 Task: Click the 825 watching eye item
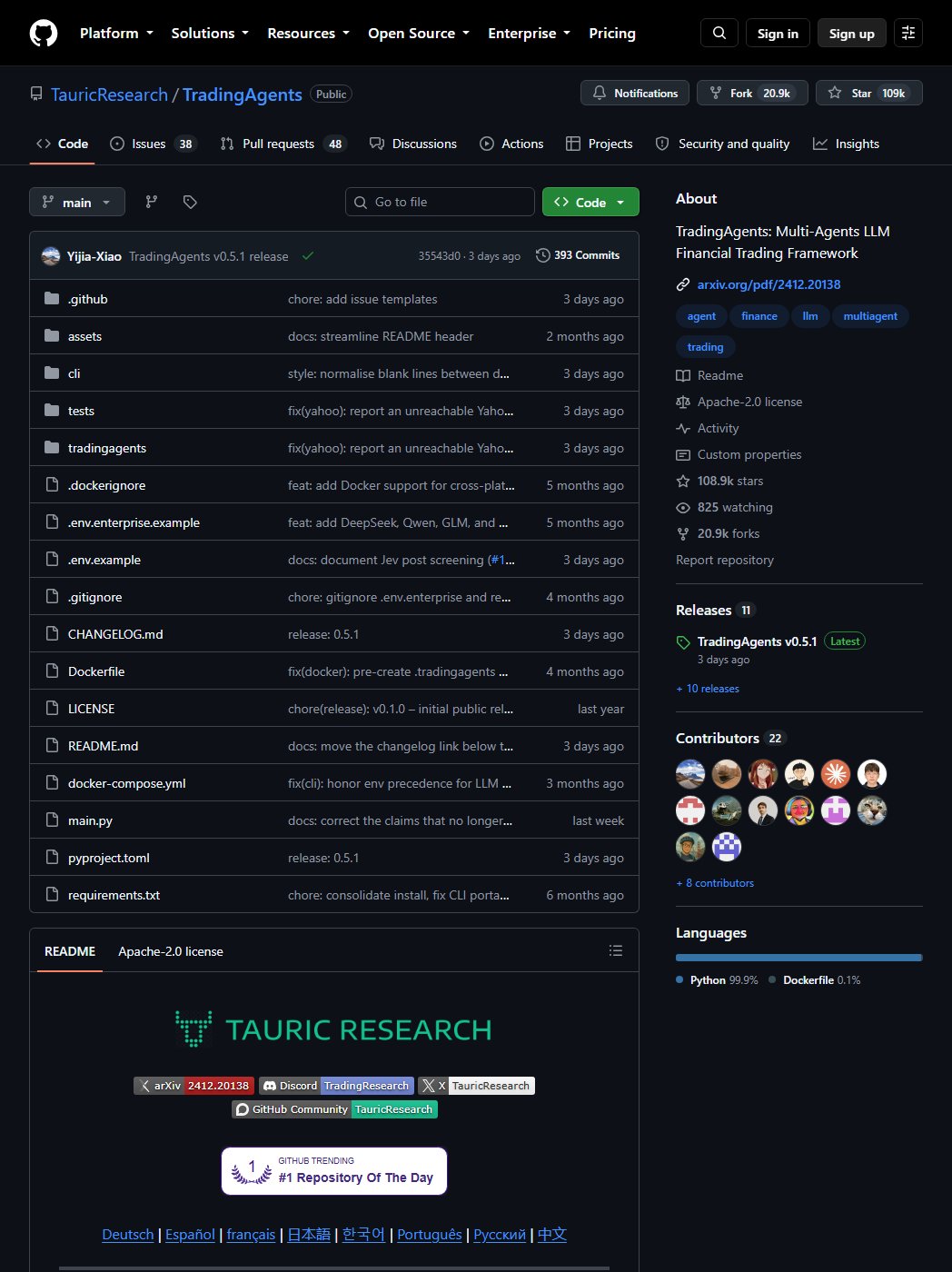[725, 507]
